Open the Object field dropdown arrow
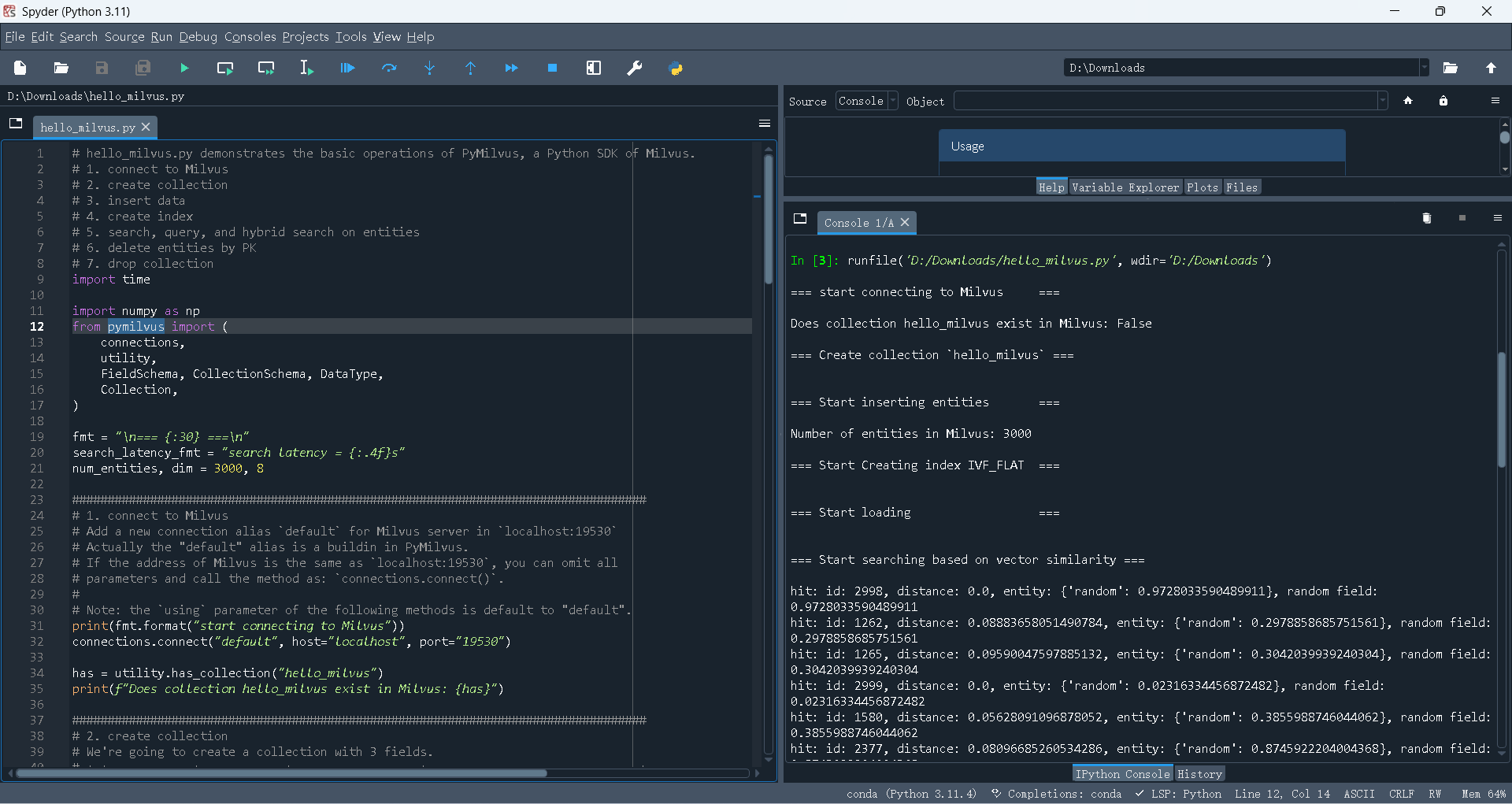 1382,101
